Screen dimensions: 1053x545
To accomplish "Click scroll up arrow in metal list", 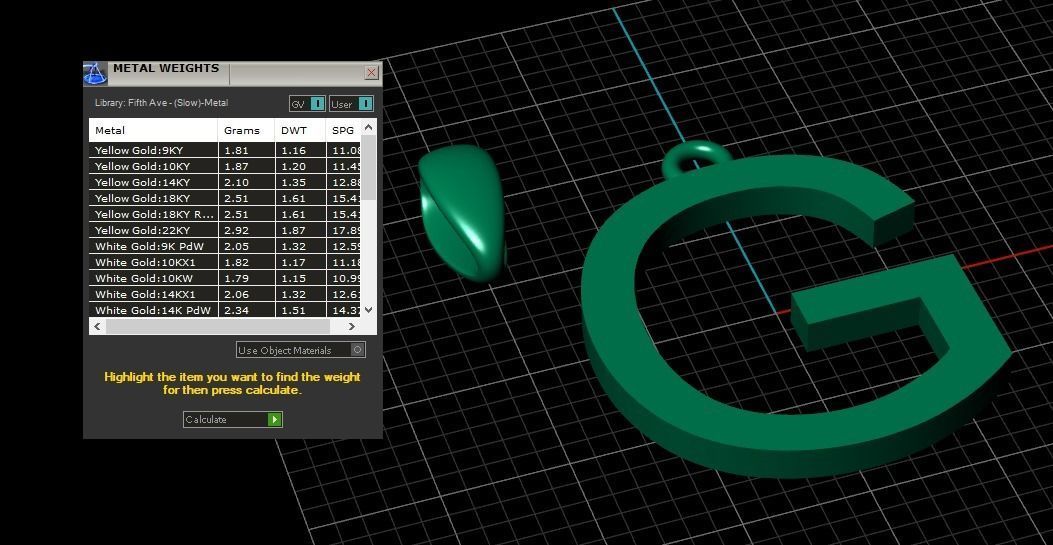I will coord(368,127).
